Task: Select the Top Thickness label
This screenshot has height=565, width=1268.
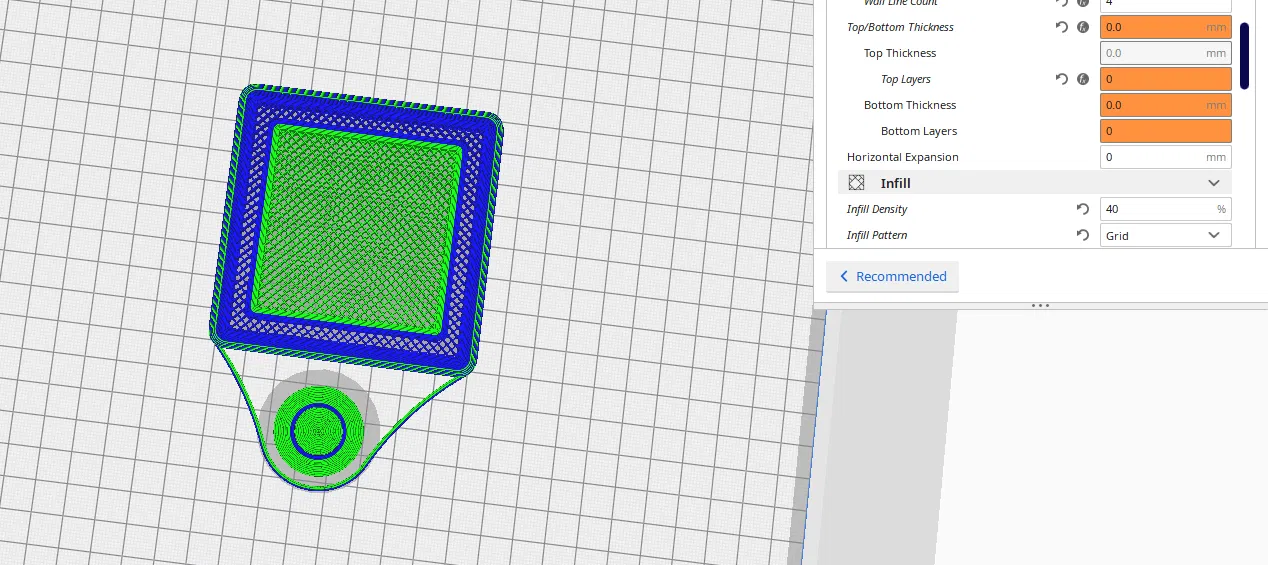Action: coord(900,53)
